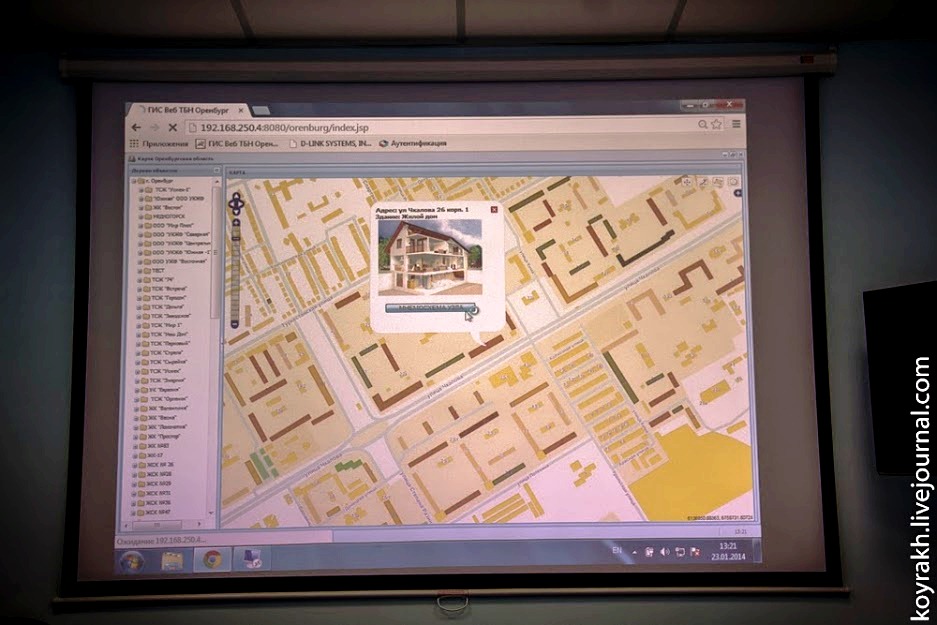Open the Chrome hamburger menu
Viewport: 937px width, 625px height.
[736, 125]
